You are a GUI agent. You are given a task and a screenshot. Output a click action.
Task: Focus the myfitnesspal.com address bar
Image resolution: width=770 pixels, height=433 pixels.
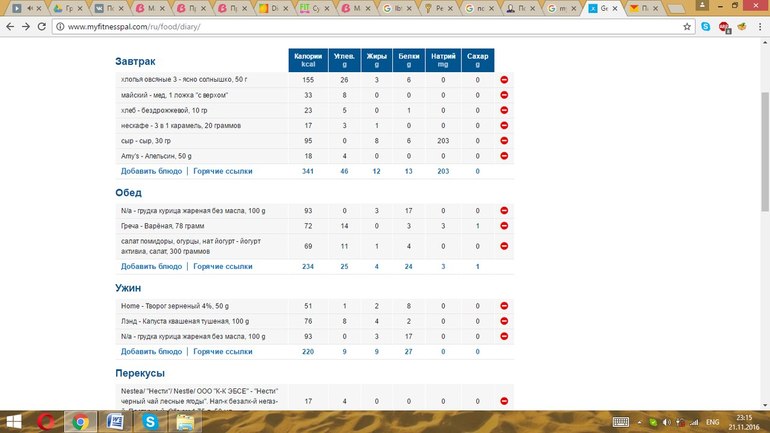coord(373,27)
